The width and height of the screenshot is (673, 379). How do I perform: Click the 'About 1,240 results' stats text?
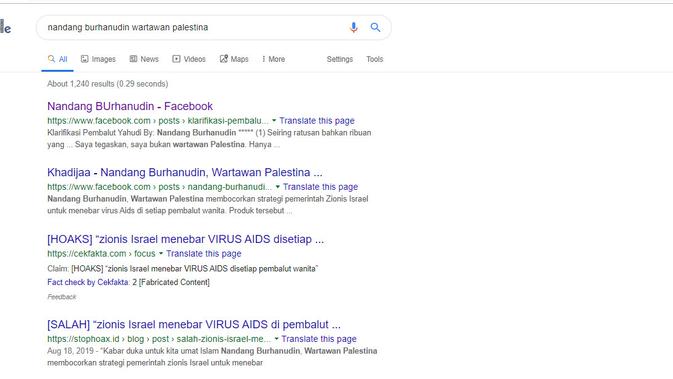108,84
